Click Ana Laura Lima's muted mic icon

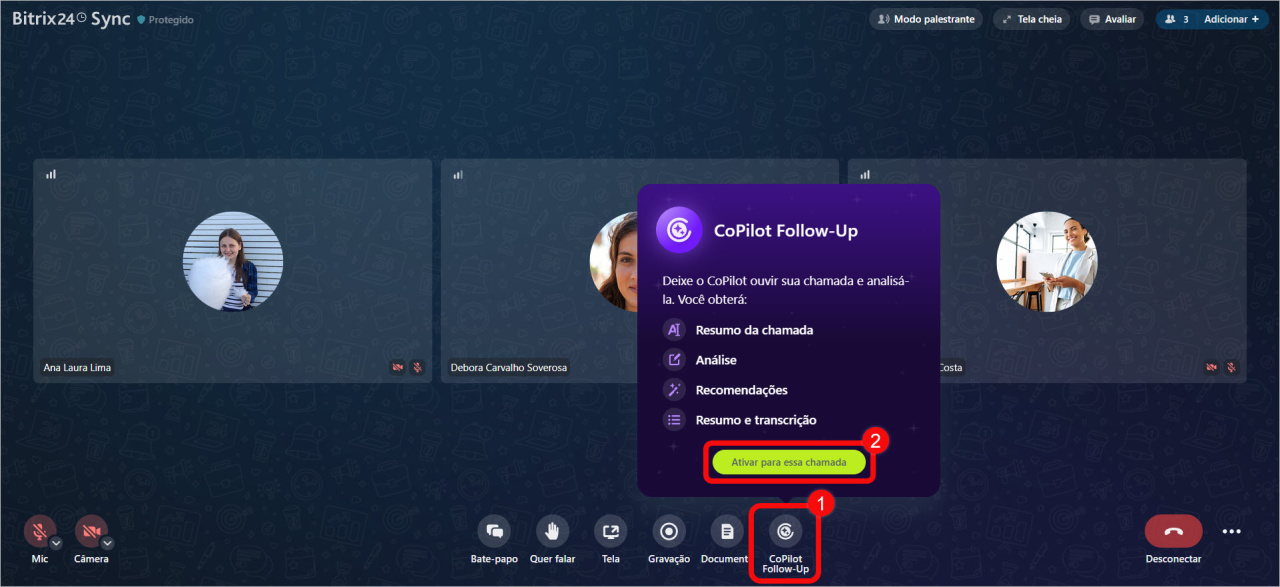pos(416,367)
